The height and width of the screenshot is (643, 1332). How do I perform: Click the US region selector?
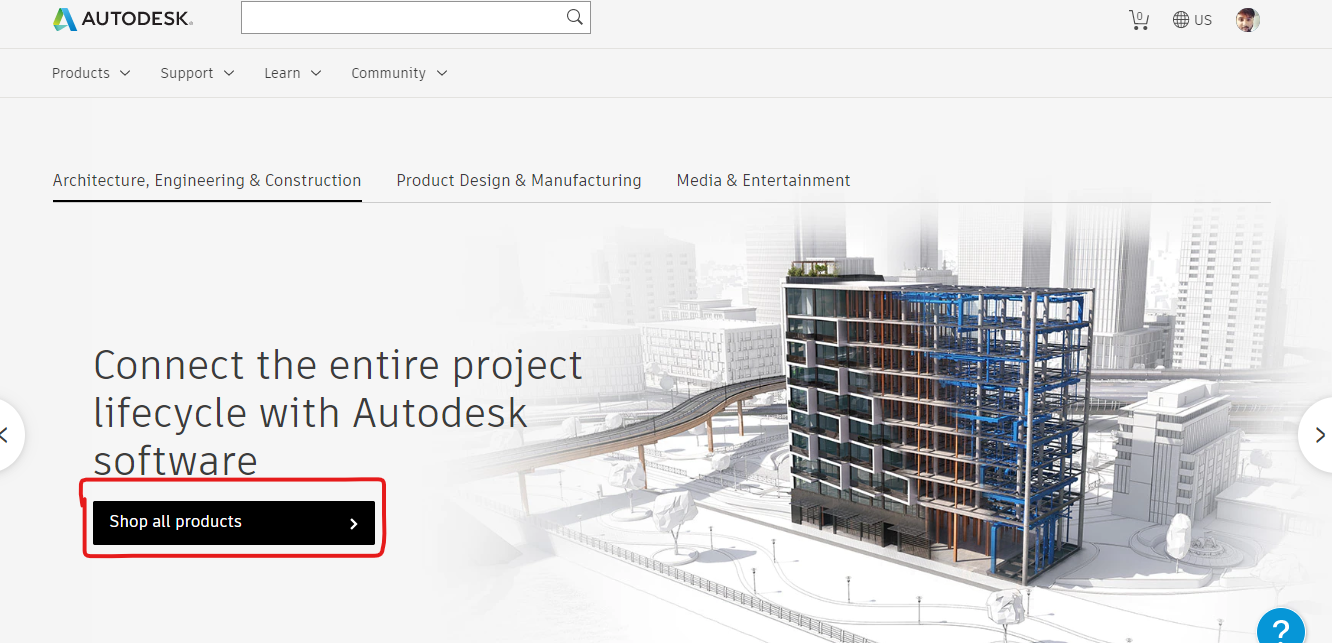[1192, 20]
